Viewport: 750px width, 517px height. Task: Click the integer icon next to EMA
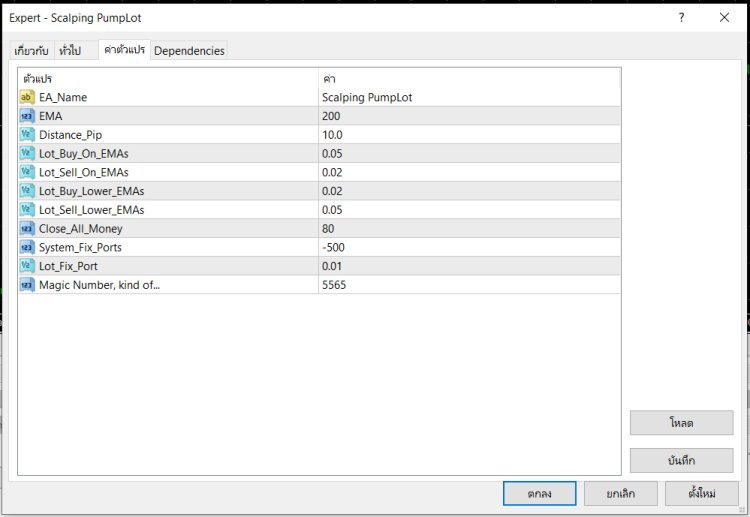27,116
